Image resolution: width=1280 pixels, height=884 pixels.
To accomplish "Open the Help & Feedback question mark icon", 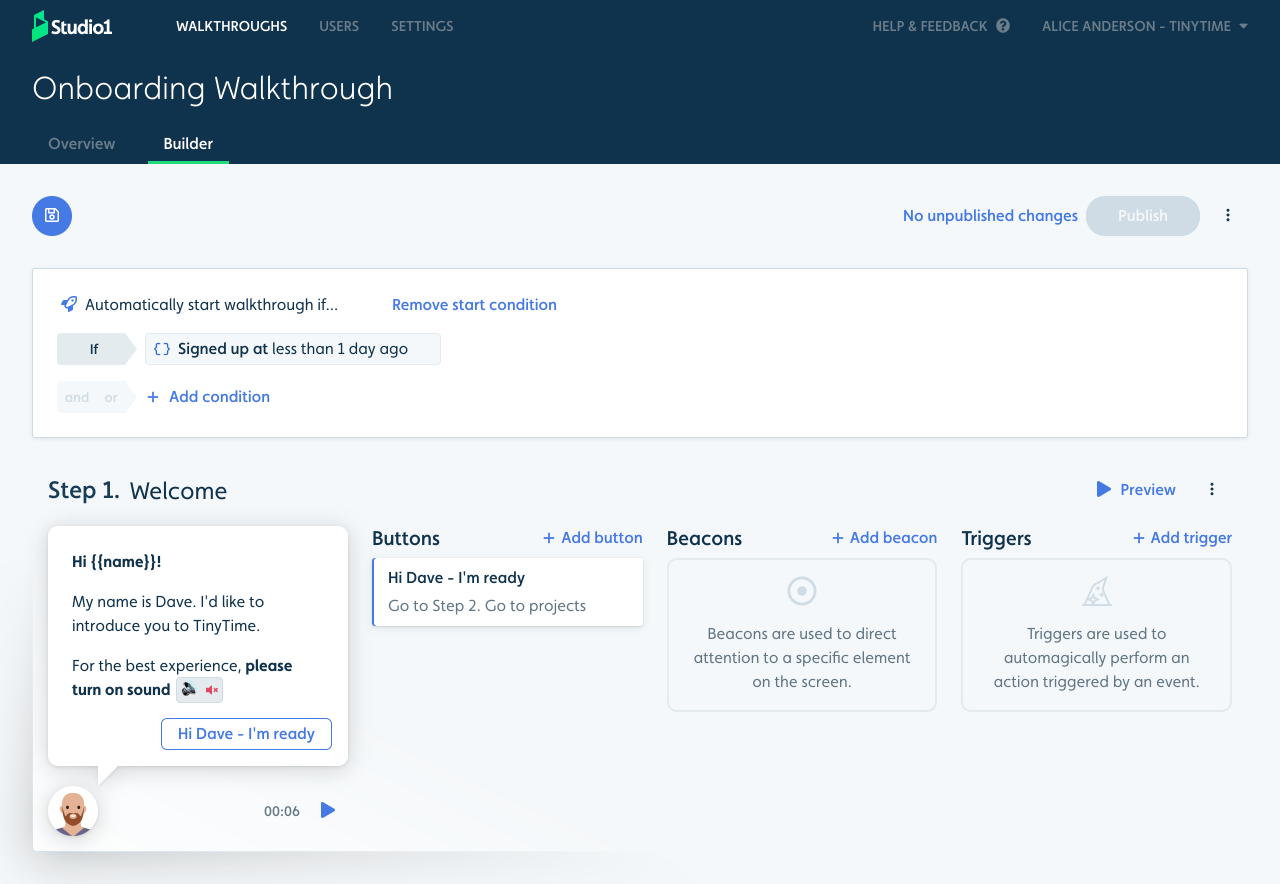I will (1003, 26).
